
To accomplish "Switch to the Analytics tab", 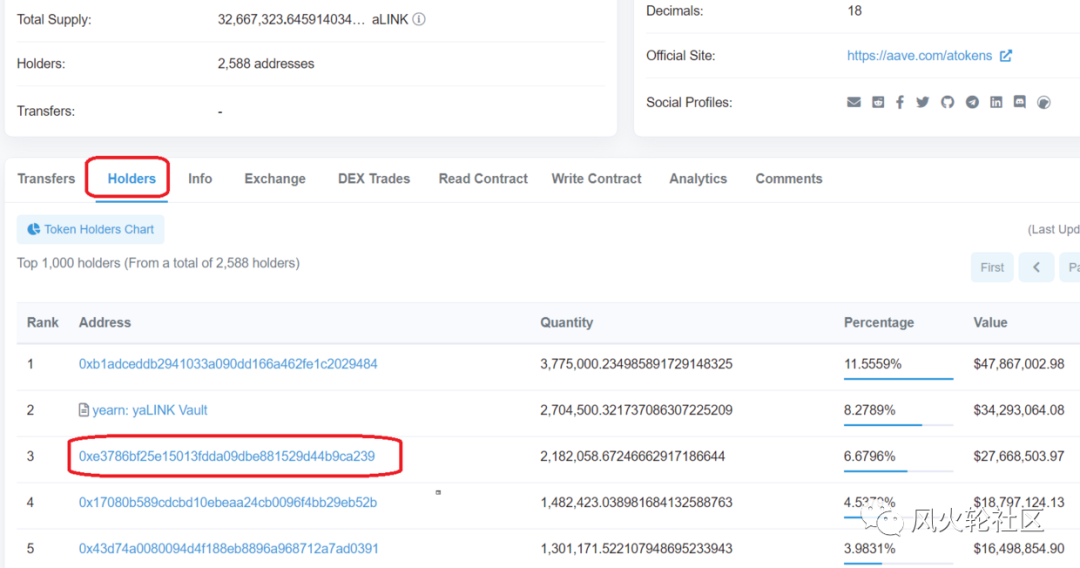I will (698, 179).
